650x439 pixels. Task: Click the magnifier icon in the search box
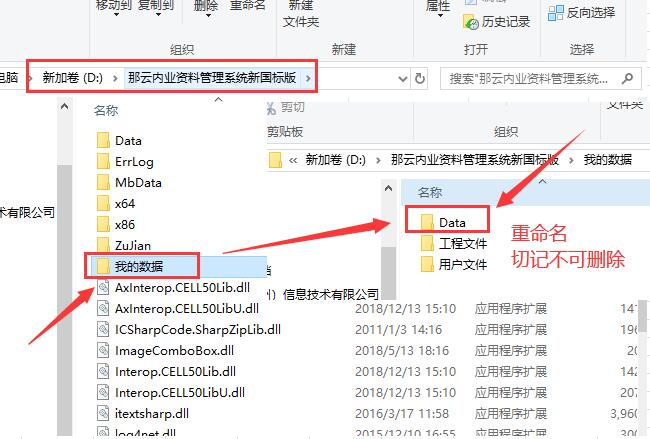[x=628, y=78]
